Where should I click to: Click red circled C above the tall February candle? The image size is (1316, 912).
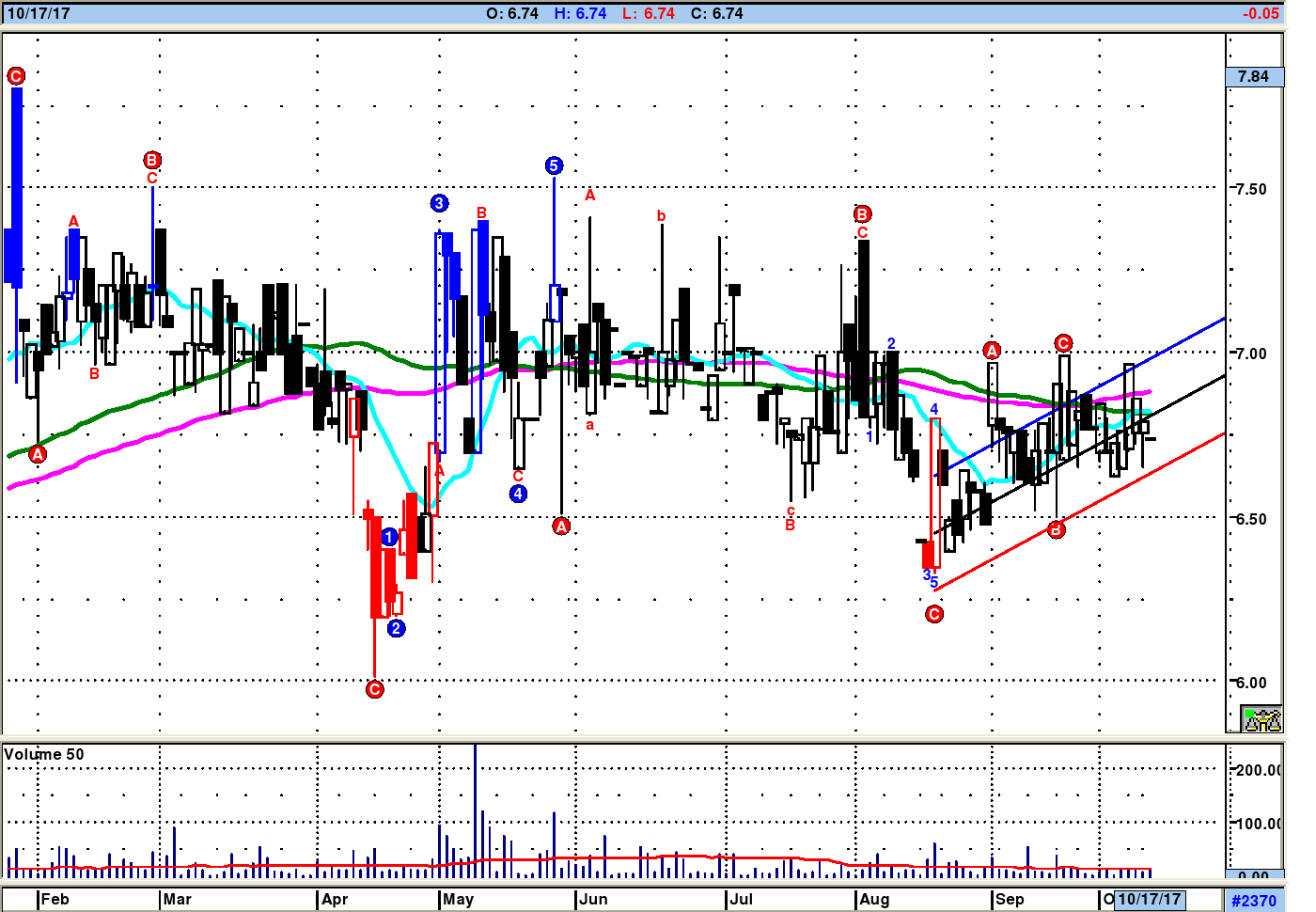point(16,75)
